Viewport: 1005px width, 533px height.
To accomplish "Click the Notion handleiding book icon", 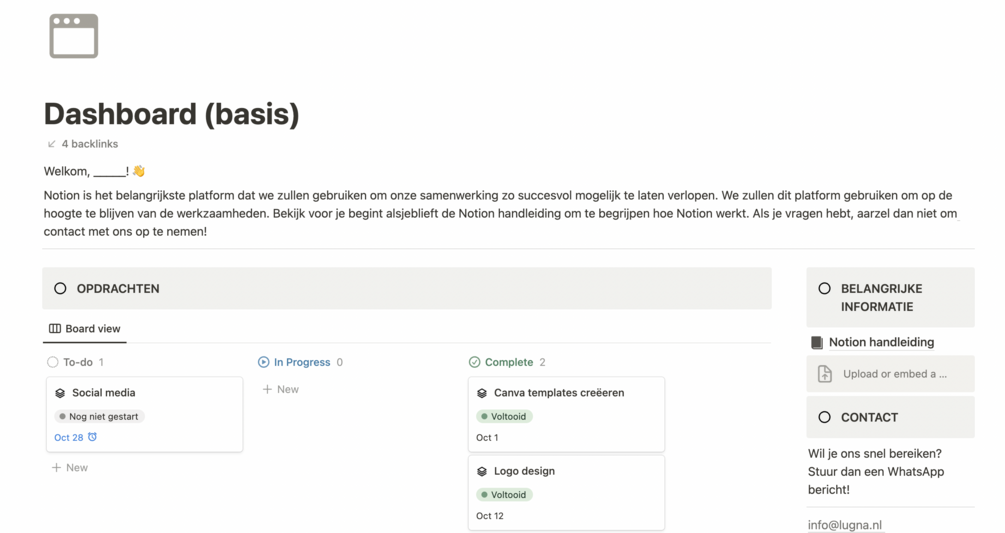I will 817,342.
